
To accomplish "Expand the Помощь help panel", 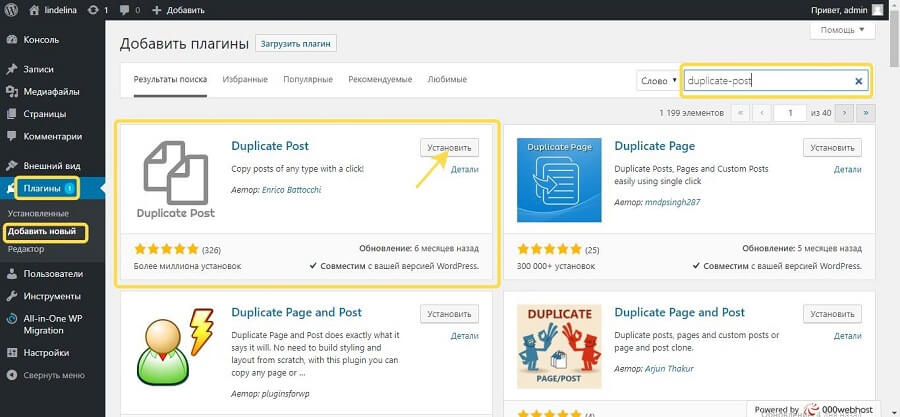I will pyautogui.click(x=844, y=31).
